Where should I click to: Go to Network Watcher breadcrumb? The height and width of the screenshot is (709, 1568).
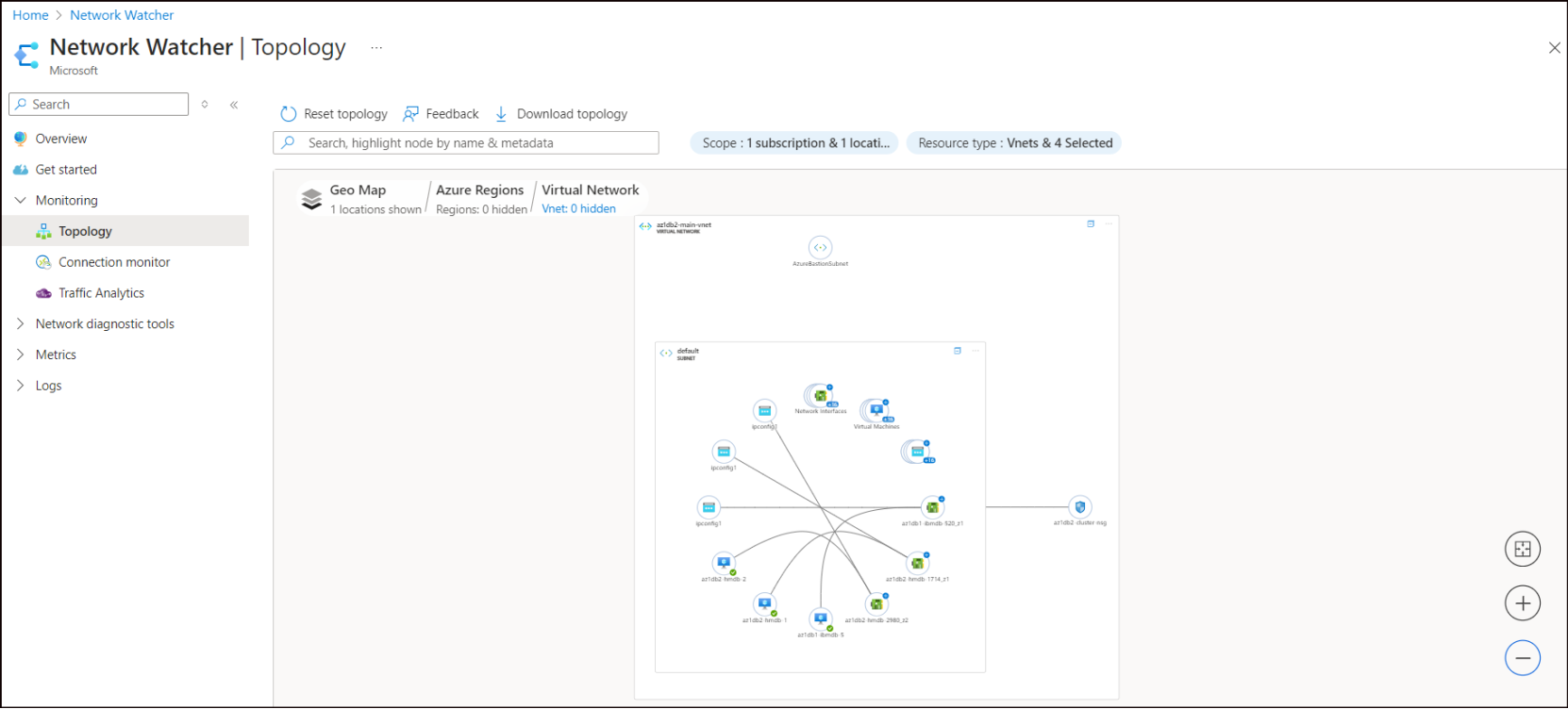point(122,15)
